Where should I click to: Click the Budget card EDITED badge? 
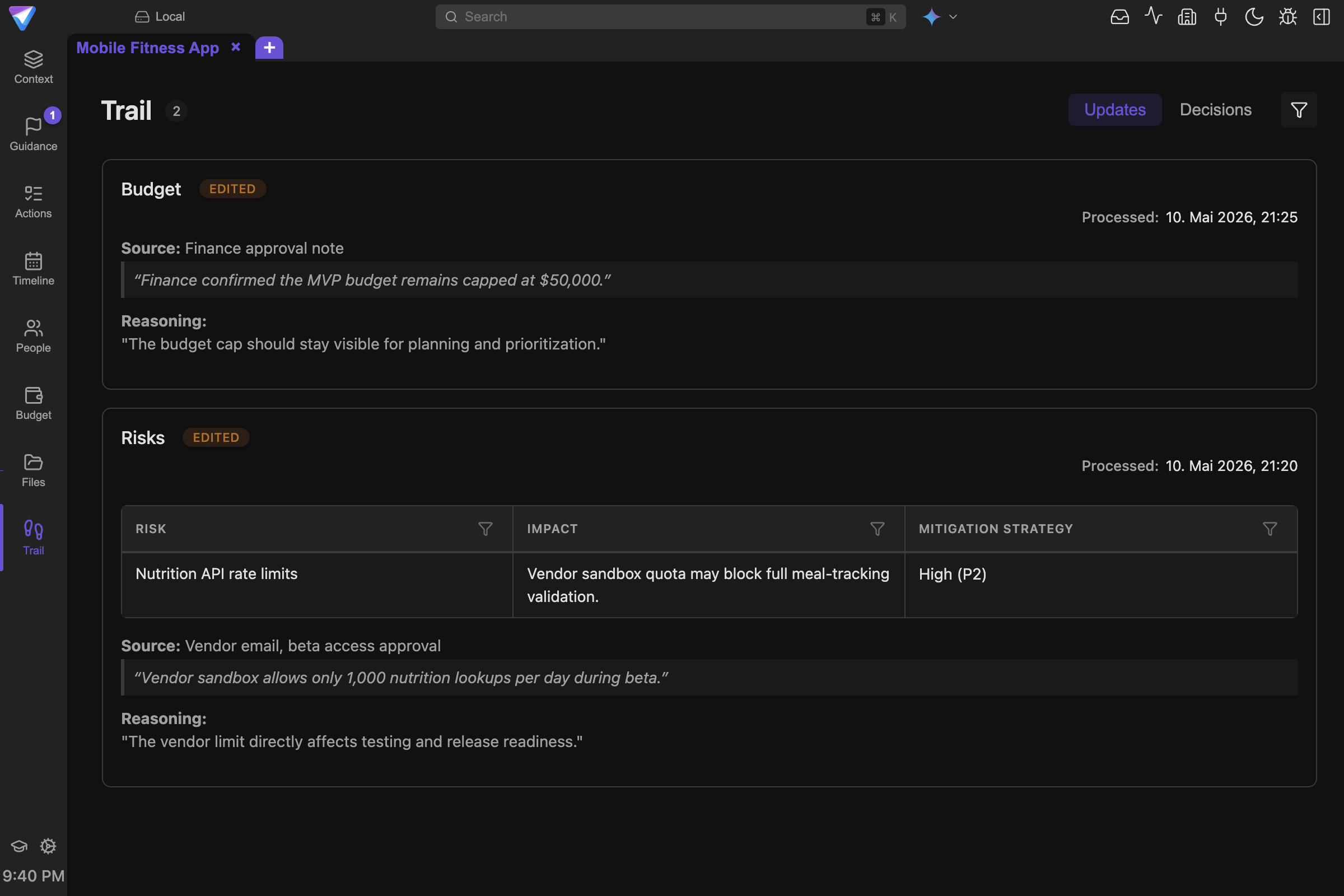point(232,189)
